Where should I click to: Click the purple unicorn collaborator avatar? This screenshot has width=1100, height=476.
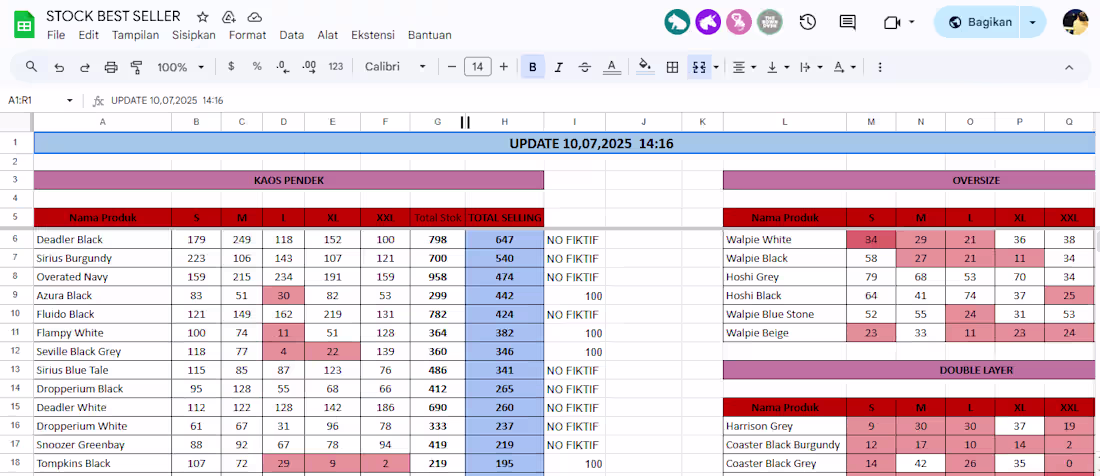[x=708, y=22]
